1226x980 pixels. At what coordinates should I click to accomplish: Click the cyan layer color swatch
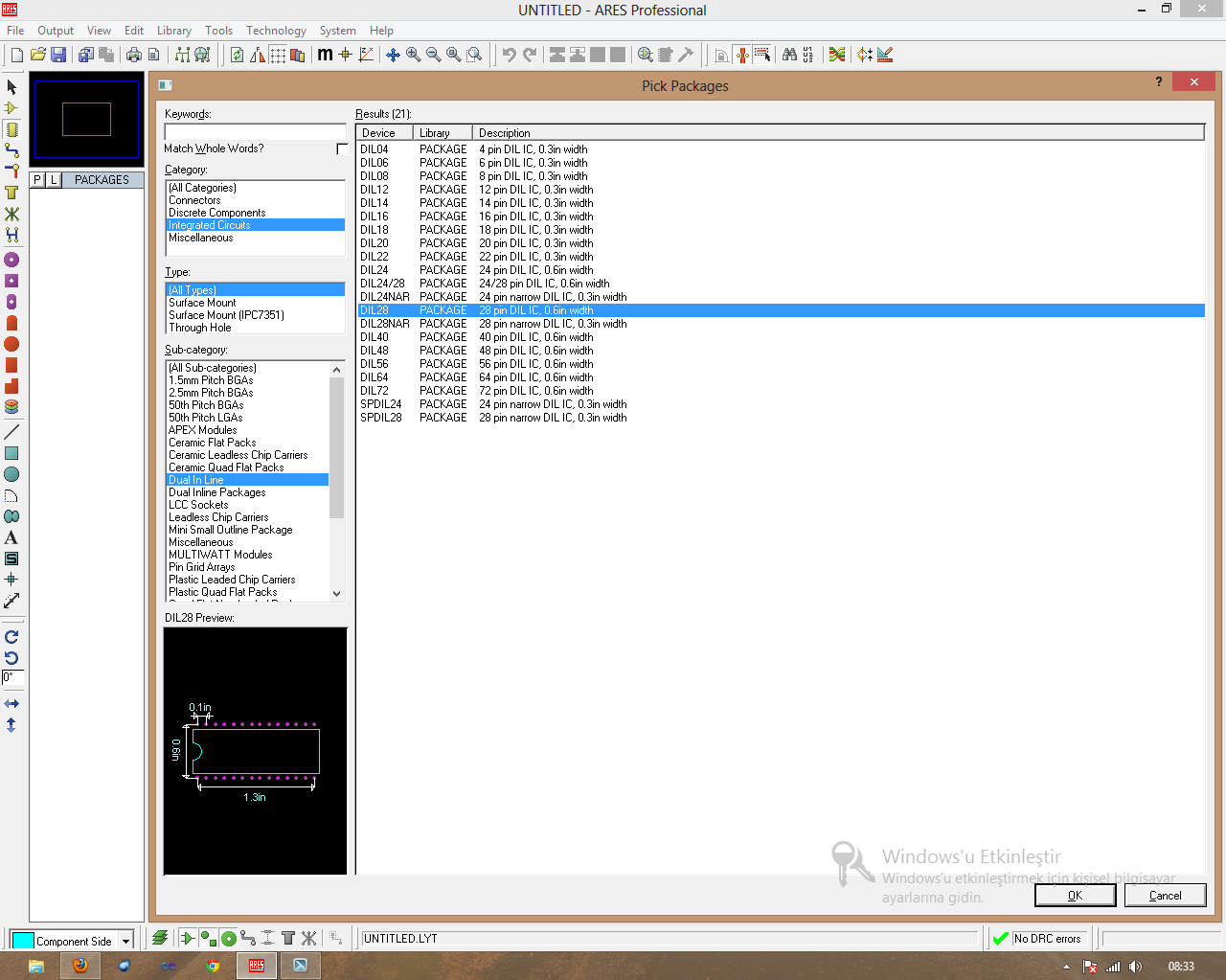[x=23, y=941]
